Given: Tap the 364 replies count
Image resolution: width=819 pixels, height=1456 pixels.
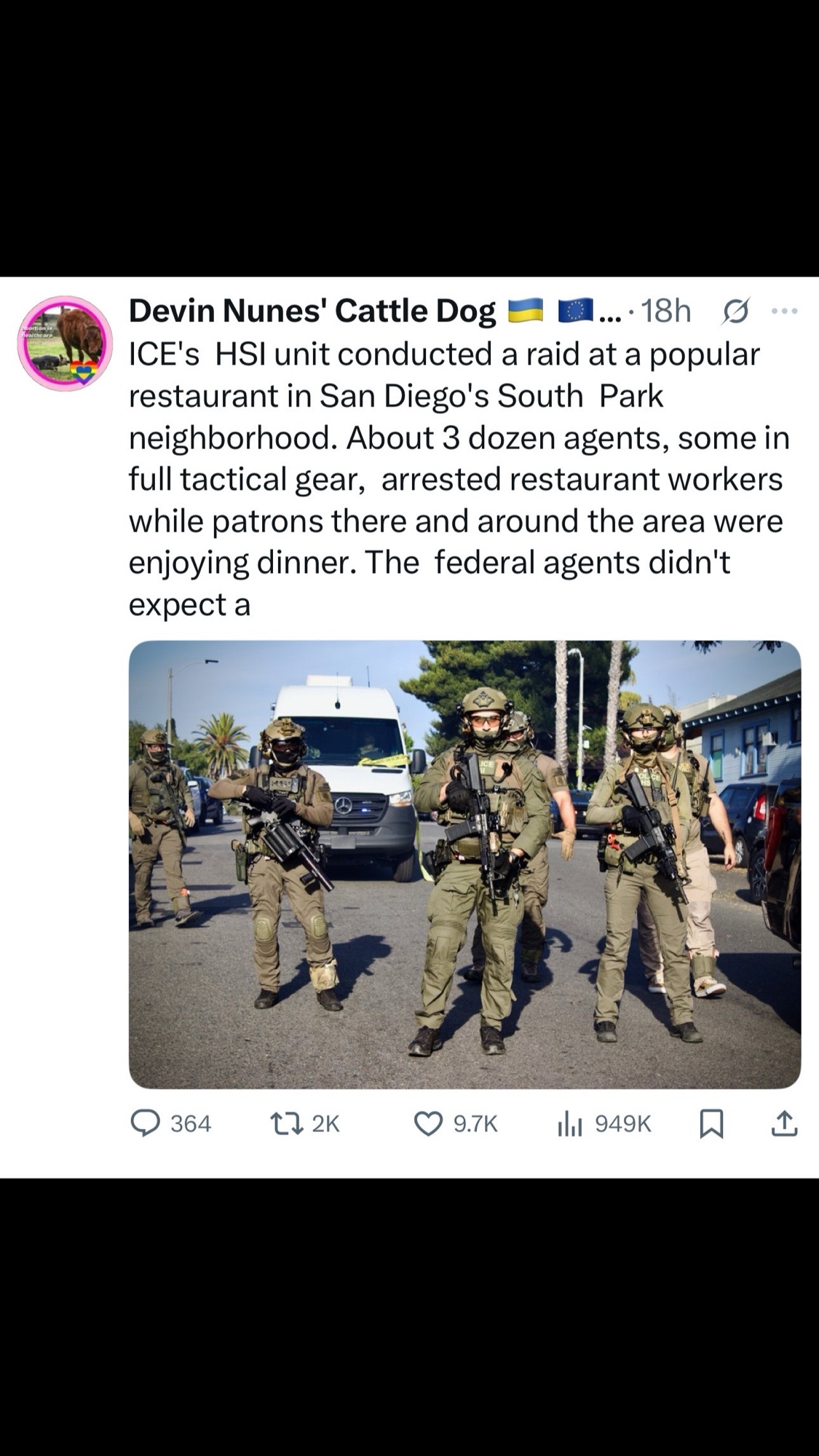Looking at the screenshot, I should (191, 1124).
